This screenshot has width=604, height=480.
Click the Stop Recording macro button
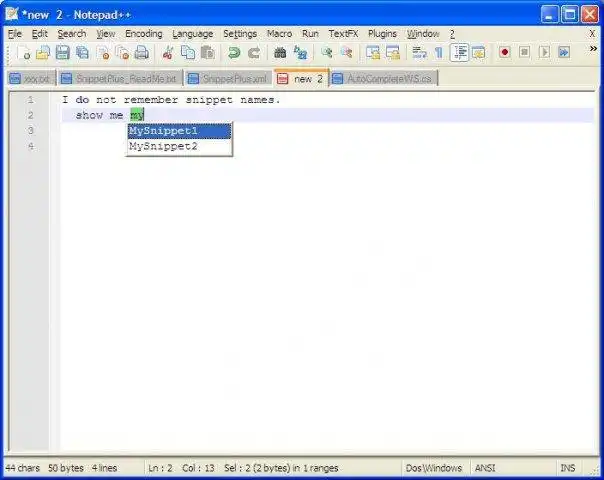coord(524,52)
